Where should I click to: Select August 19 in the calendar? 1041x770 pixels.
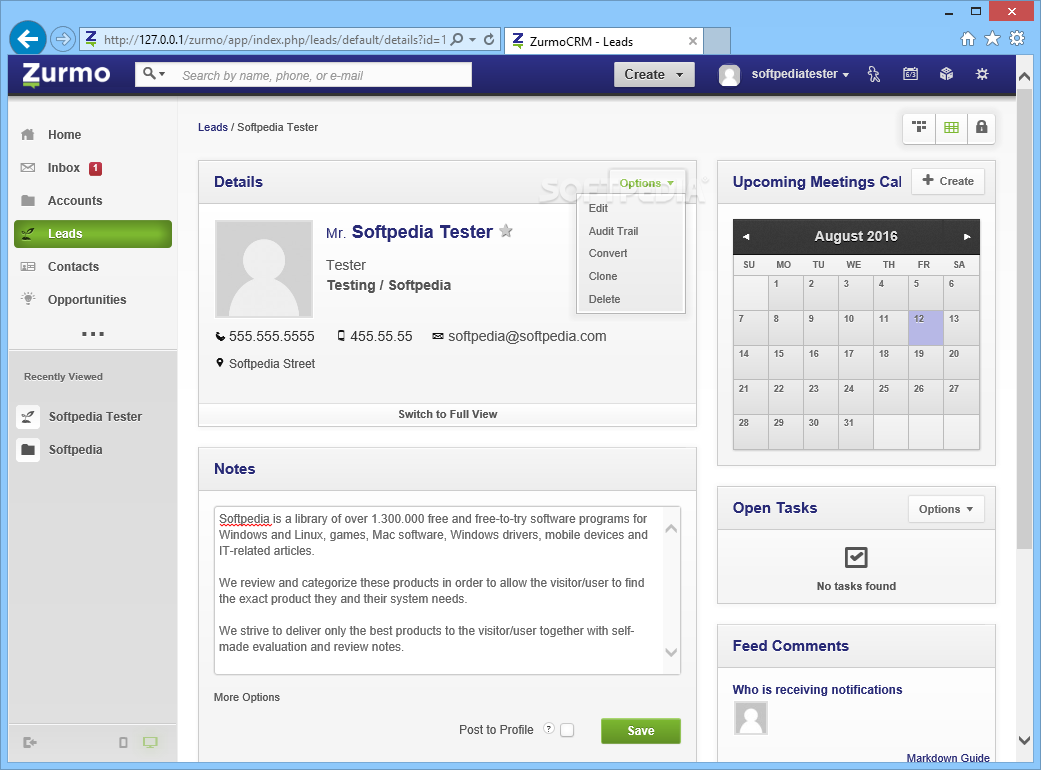click(925, 362)
